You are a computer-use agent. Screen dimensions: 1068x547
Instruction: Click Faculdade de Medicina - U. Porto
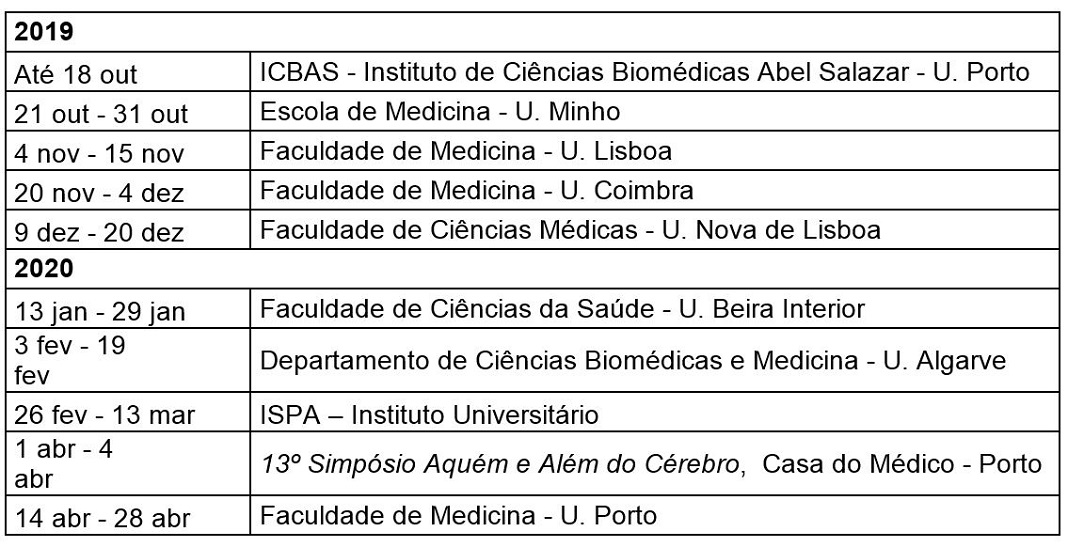pos(458,515)
